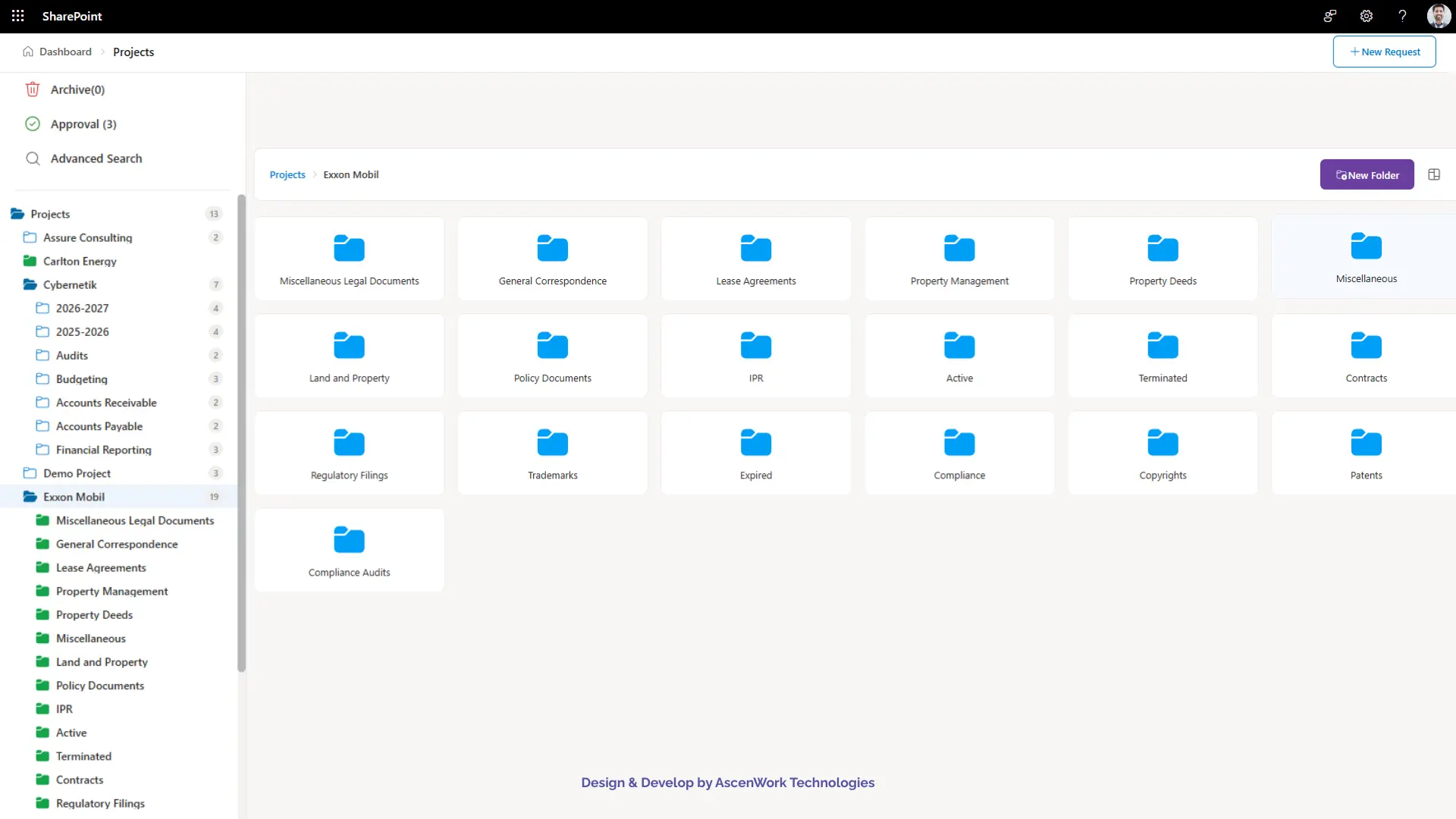Collapse the Exxon Mobil tree folder

[30, 497]
